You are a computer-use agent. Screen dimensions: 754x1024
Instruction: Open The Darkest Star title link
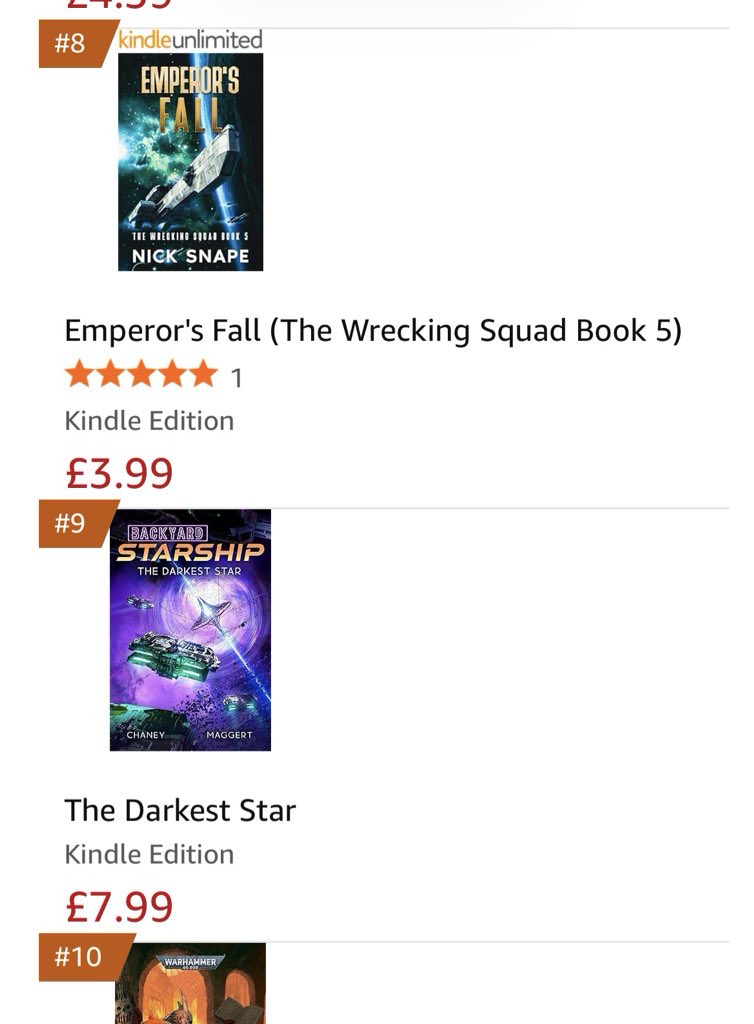tap(180, 810)
